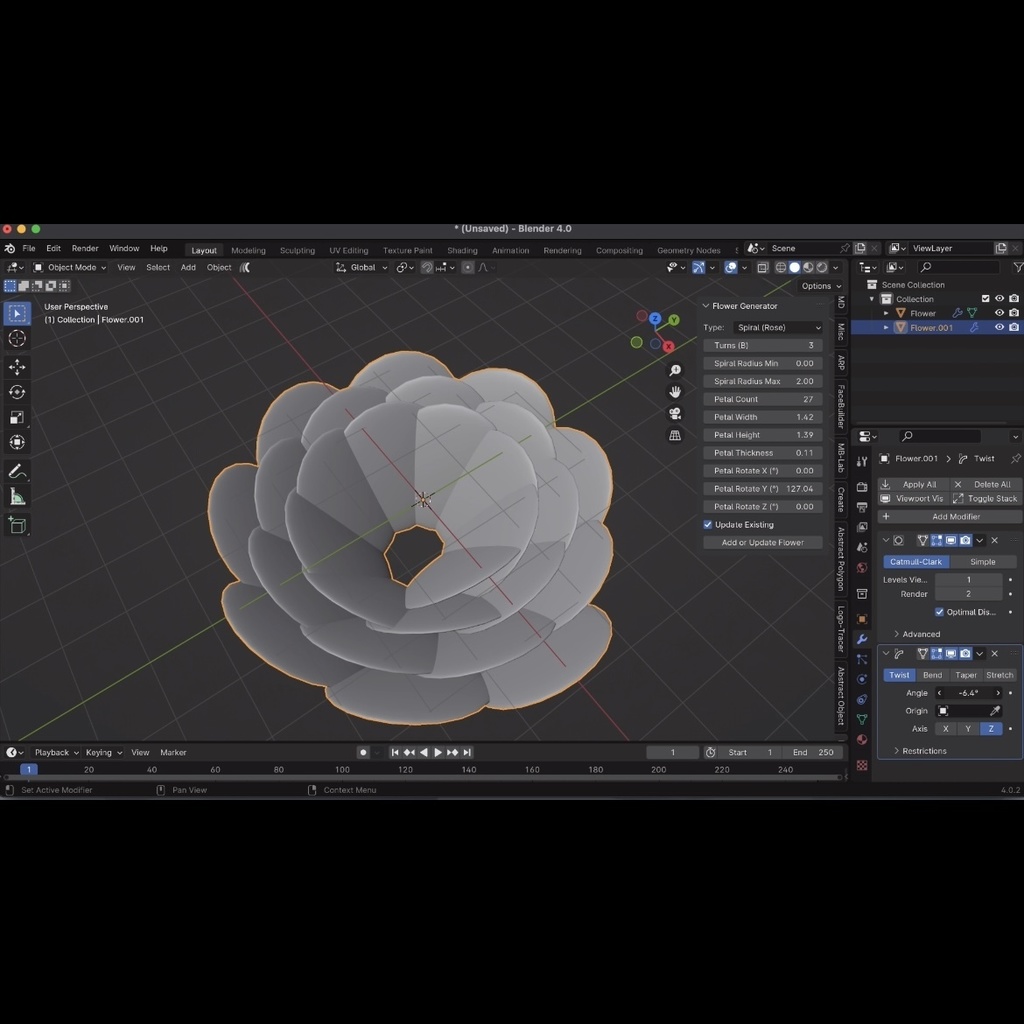1024x1024 pixels.
Task: Activate the Measure tool
Action: point(17,496)
